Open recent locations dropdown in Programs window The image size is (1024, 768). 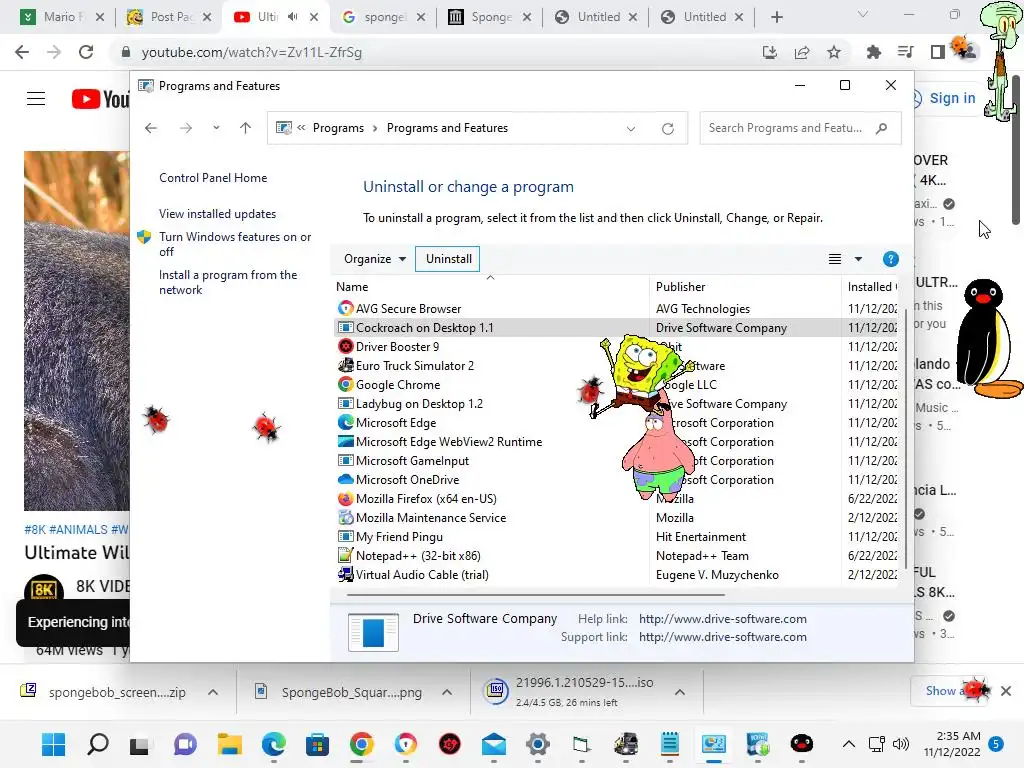[x=216, y=128]
